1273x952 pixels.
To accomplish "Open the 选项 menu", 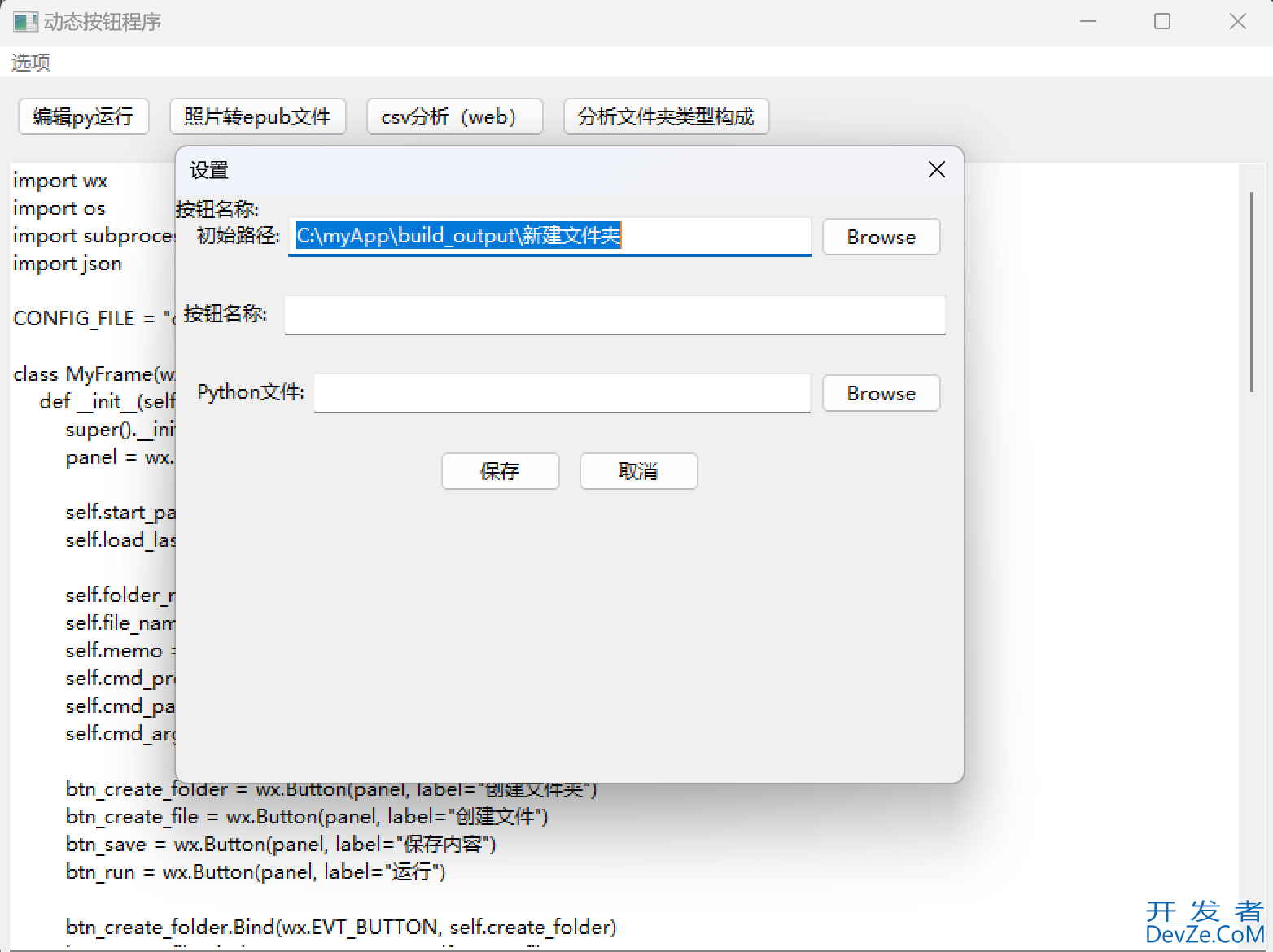I will (x=31, y=63).
